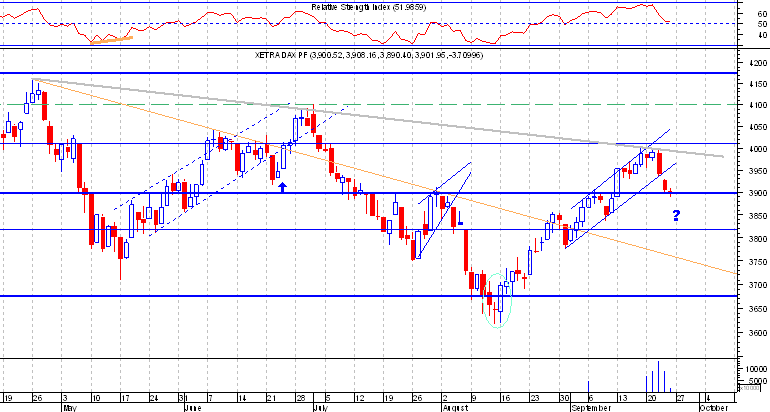770x412 pixels.
Task: Click the May month label
Action: 70,408
